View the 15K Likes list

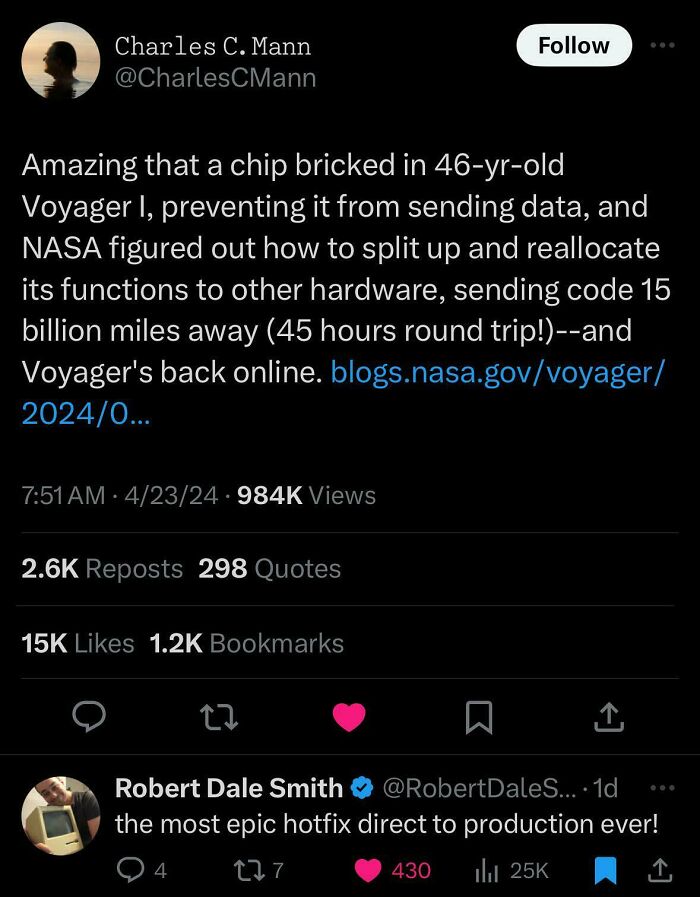point(78,643)
